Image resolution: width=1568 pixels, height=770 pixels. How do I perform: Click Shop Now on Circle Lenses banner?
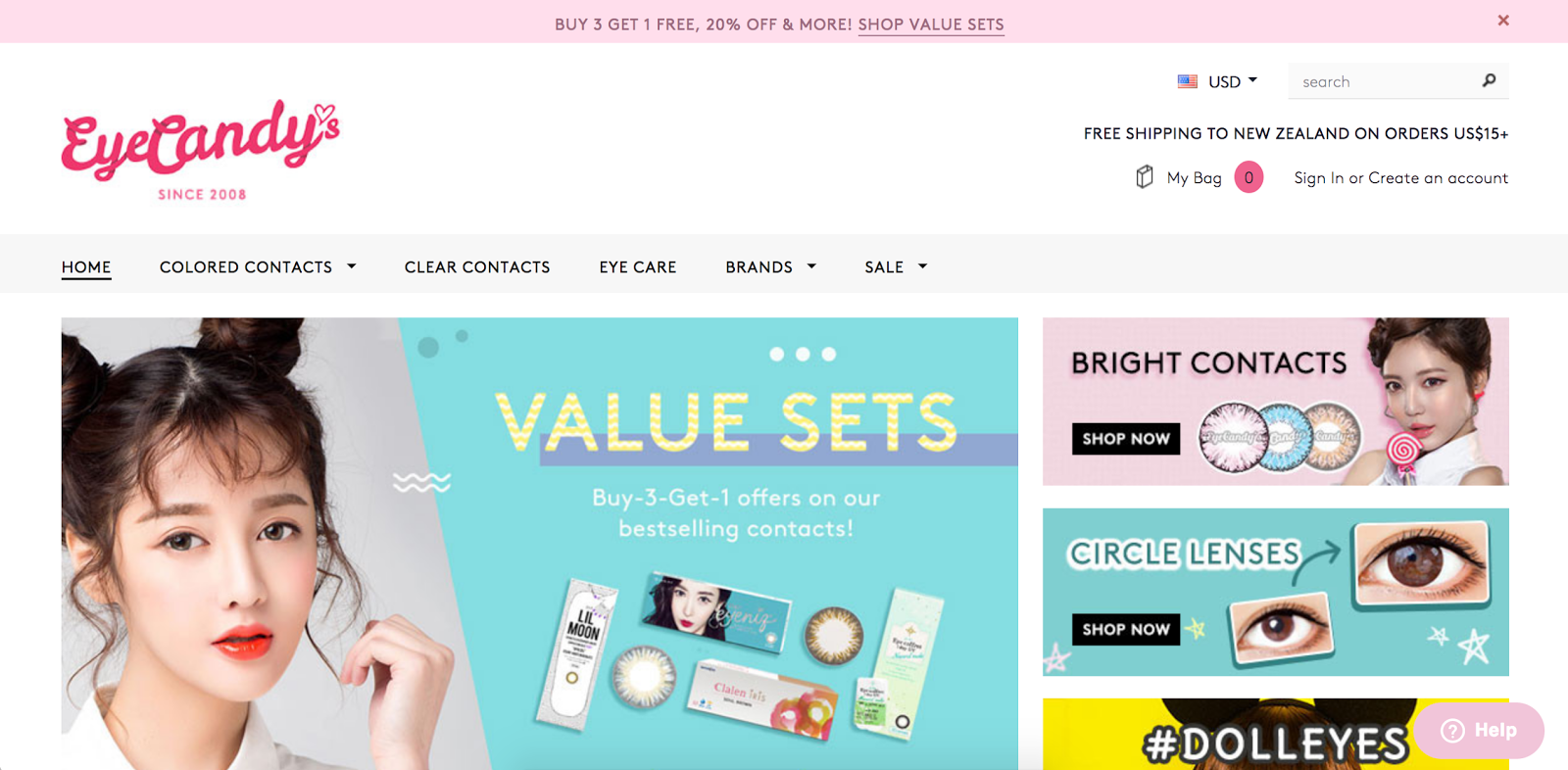1126,629
